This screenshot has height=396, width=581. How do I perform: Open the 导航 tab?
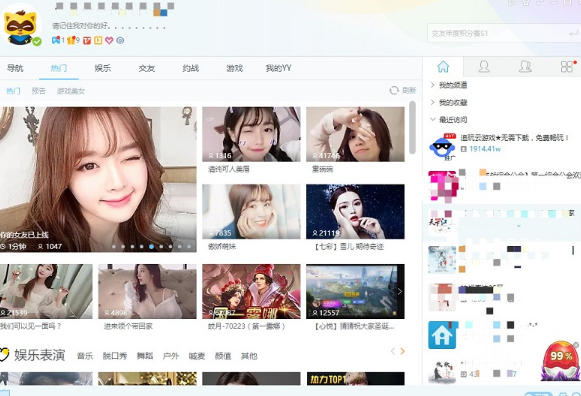point(15,68)
